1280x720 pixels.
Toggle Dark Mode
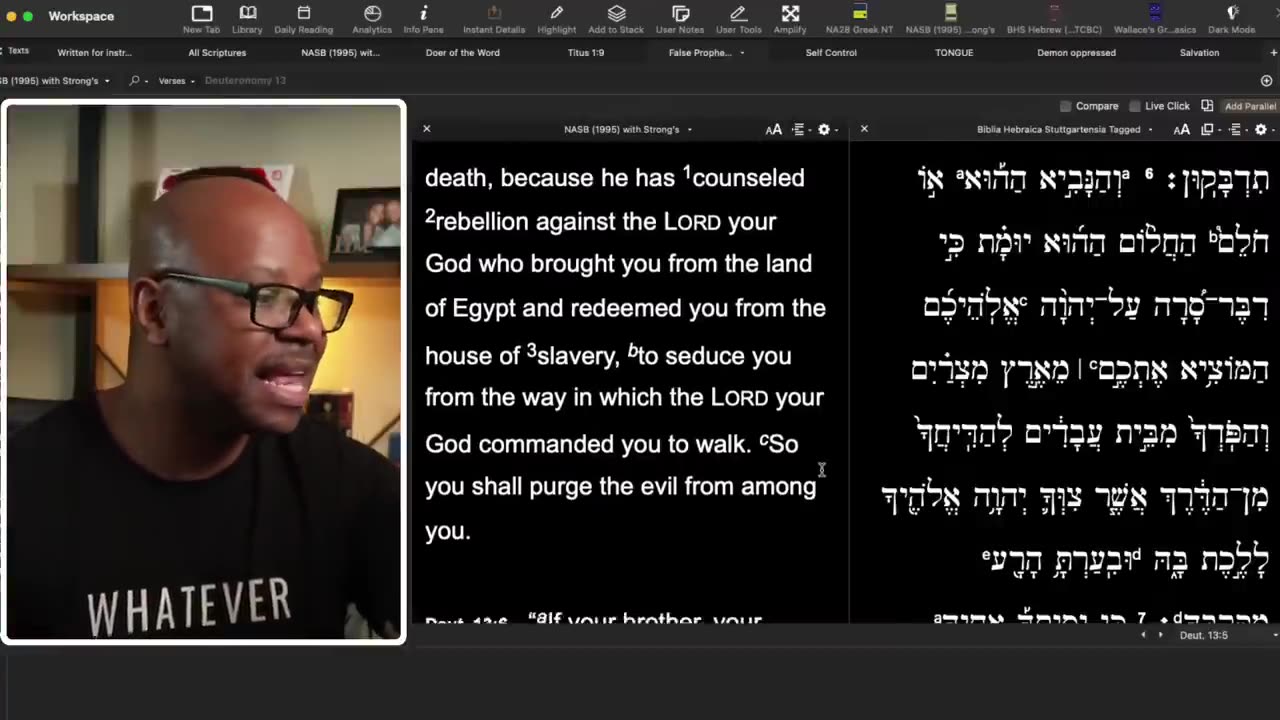(x=1232, y=18)
